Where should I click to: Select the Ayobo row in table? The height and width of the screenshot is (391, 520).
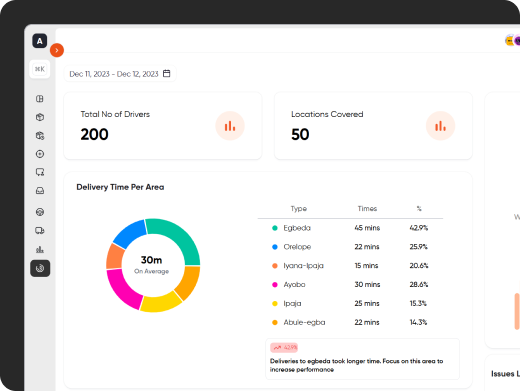350,285
